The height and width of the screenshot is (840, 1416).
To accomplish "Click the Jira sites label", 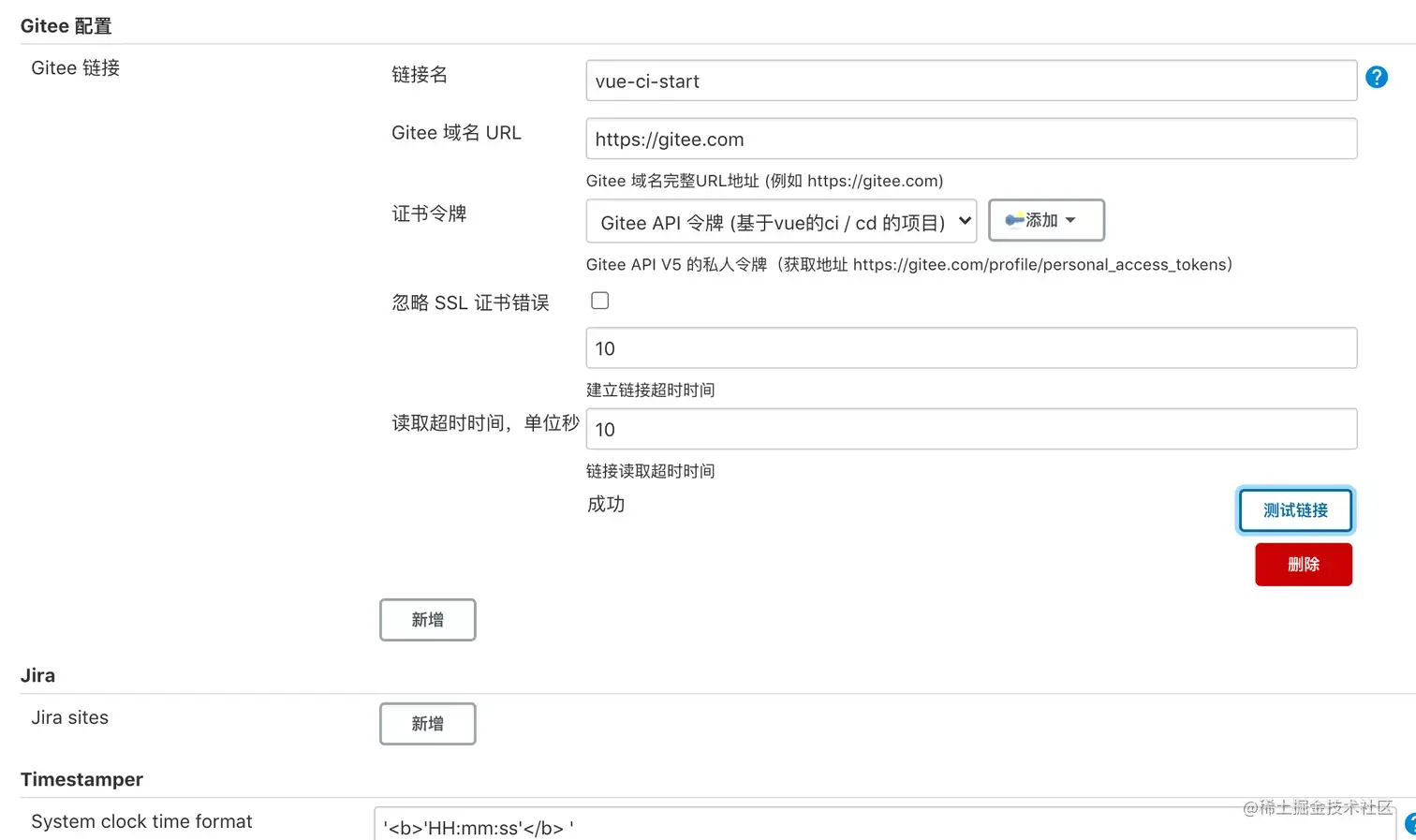I will (x=69, y=717).
